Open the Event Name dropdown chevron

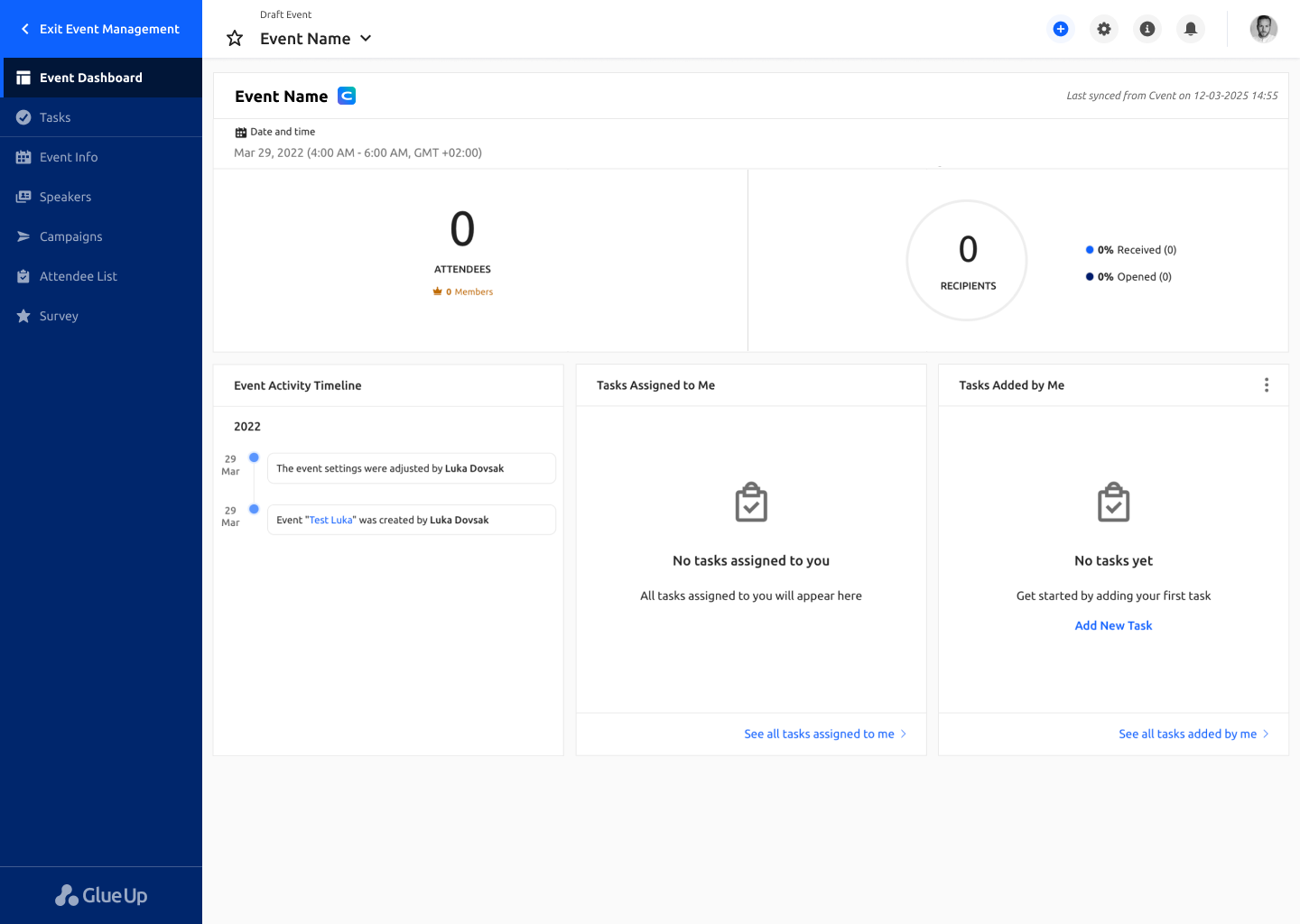tap(366, 38)
